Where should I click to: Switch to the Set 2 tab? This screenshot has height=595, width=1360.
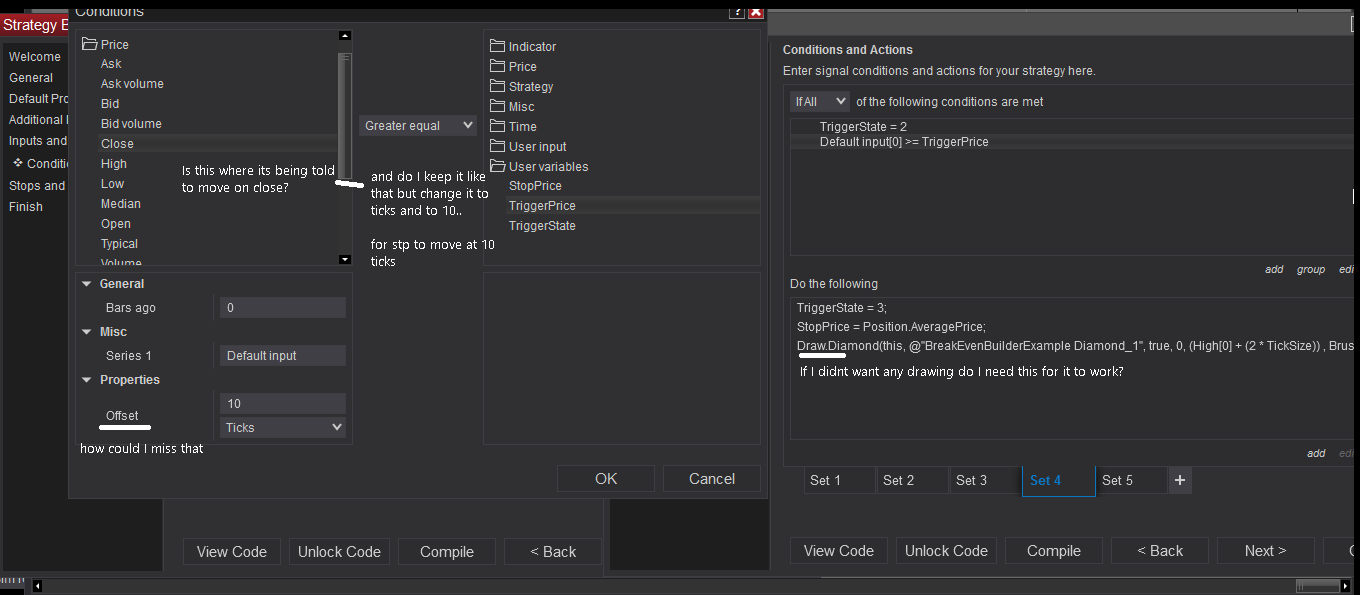898,480
